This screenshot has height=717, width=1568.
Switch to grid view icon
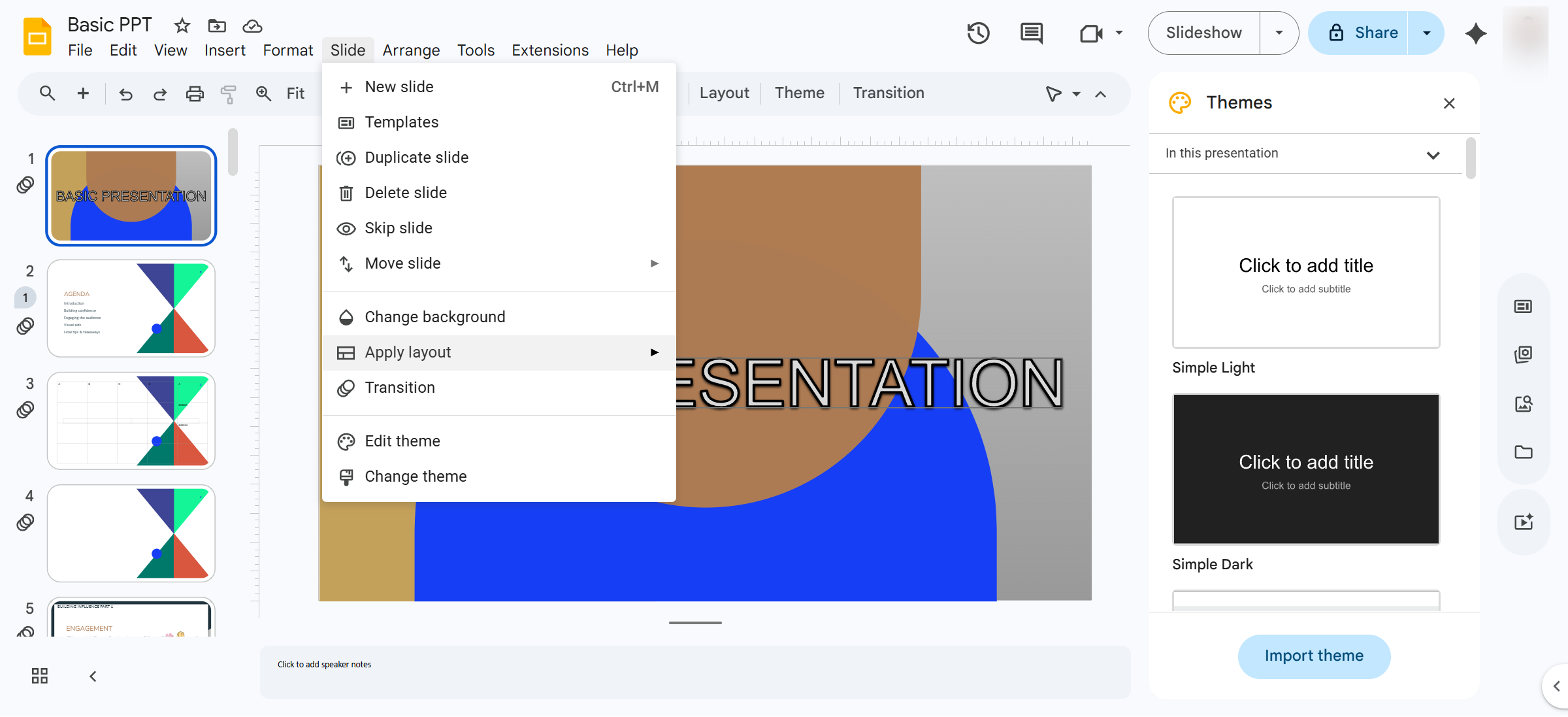tap(40, 676)
